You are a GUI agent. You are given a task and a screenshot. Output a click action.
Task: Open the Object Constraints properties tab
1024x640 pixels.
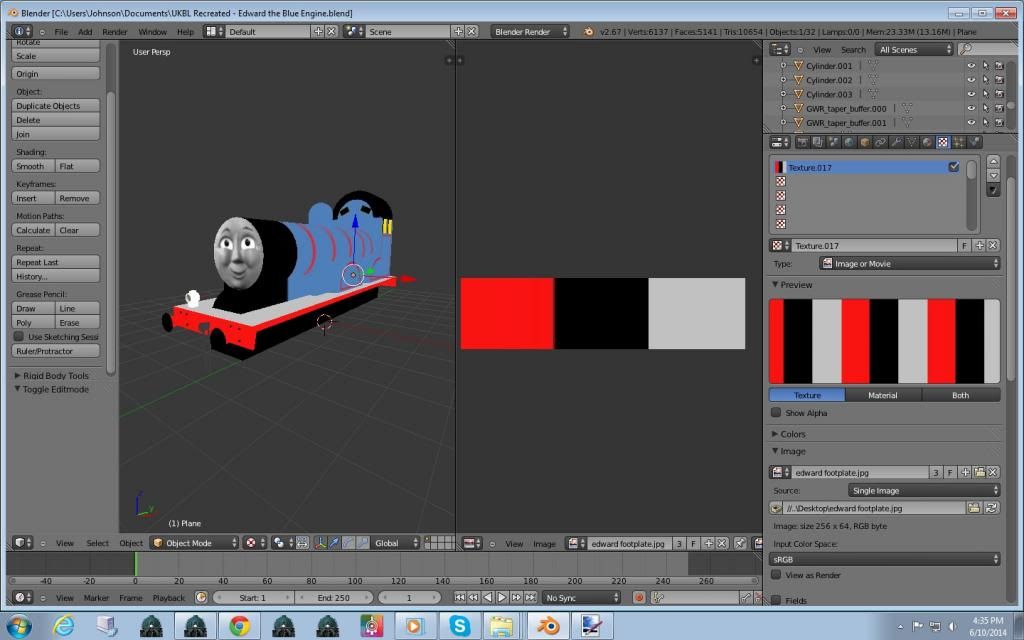pos(880,142)
